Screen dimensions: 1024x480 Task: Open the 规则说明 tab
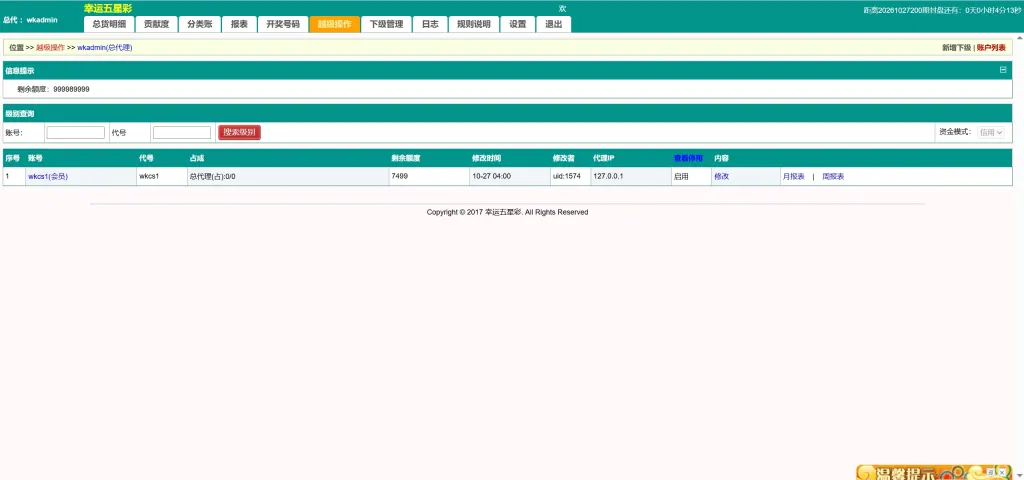pos(473,24)
